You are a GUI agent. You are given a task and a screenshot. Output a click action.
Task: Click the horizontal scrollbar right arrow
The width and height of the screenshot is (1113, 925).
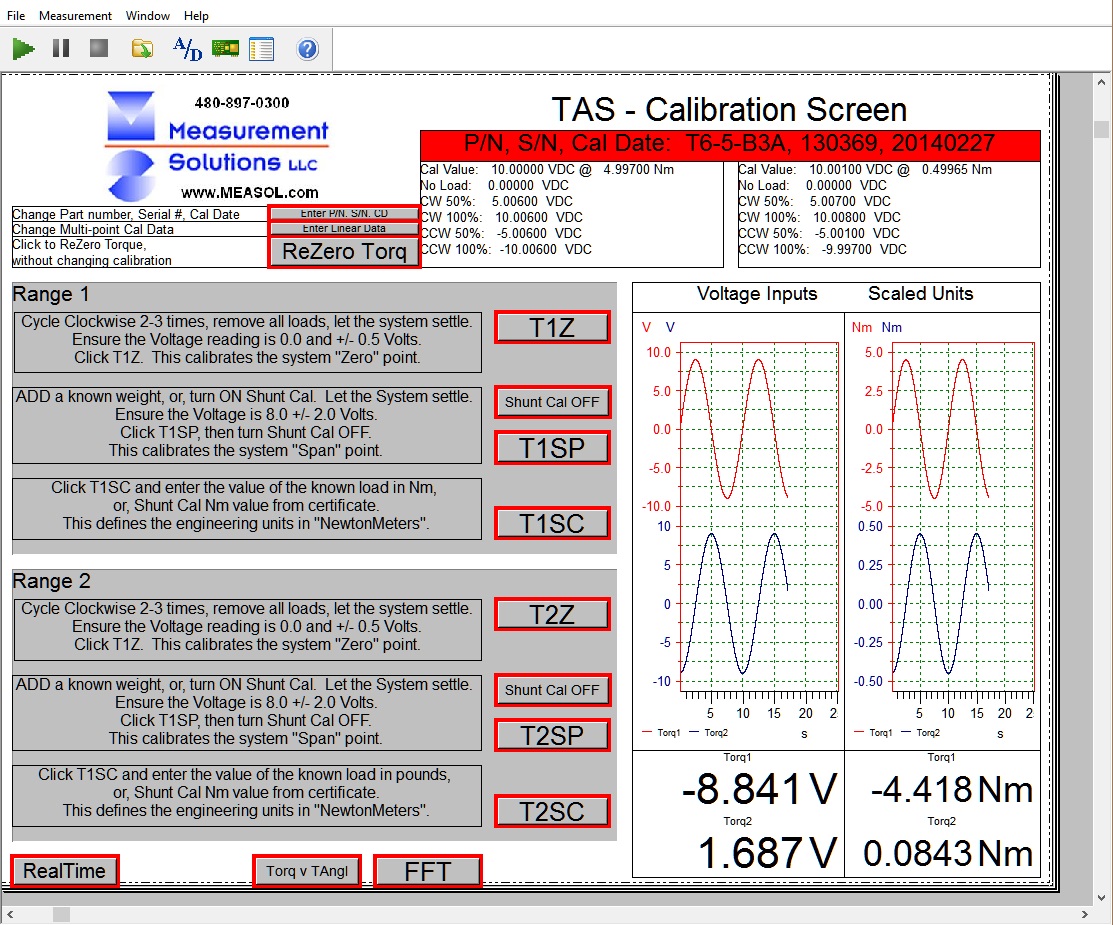pos(1085,914)
